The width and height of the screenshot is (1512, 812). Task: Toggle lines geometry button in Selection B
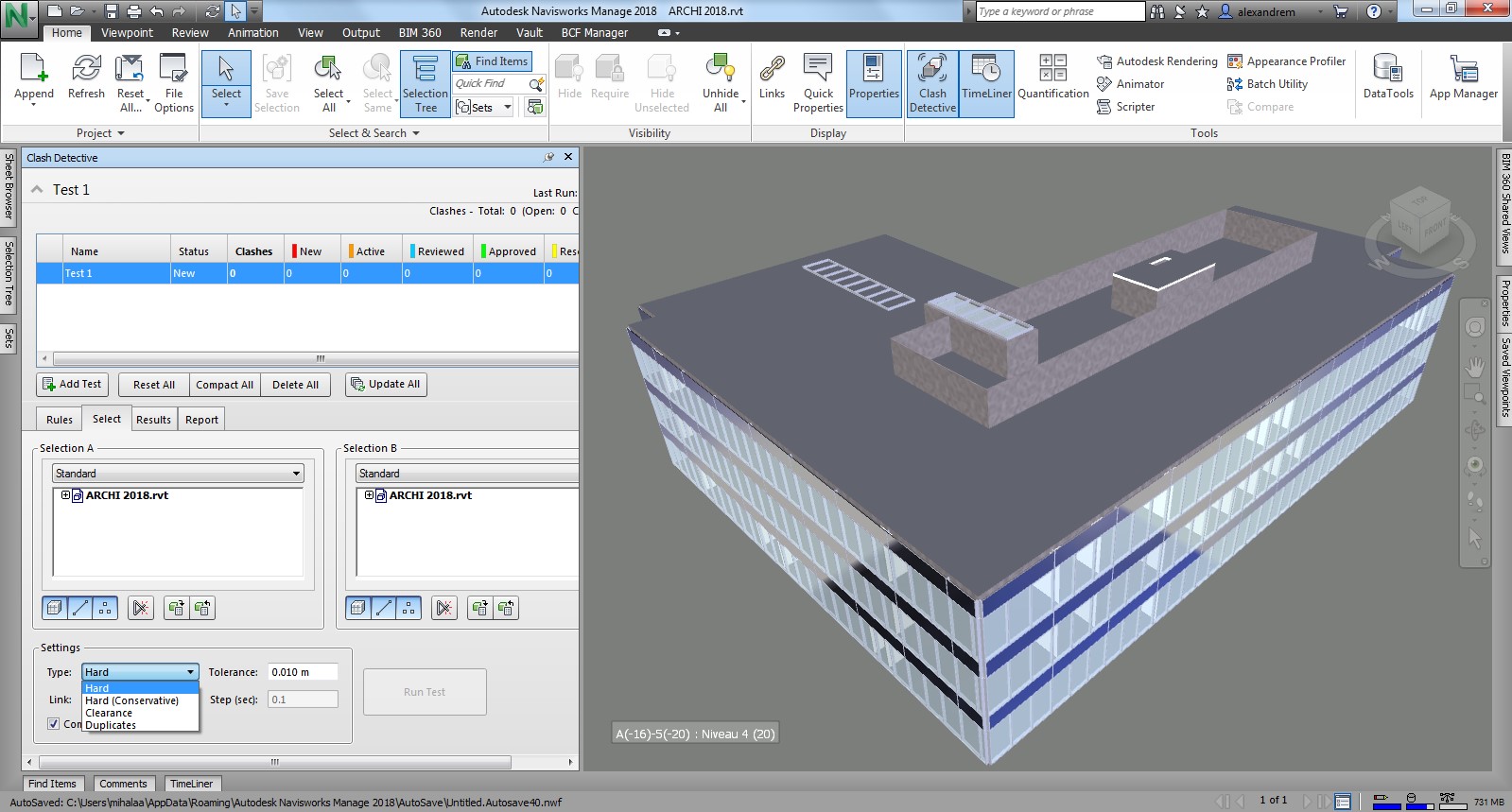tap(384, 608)
